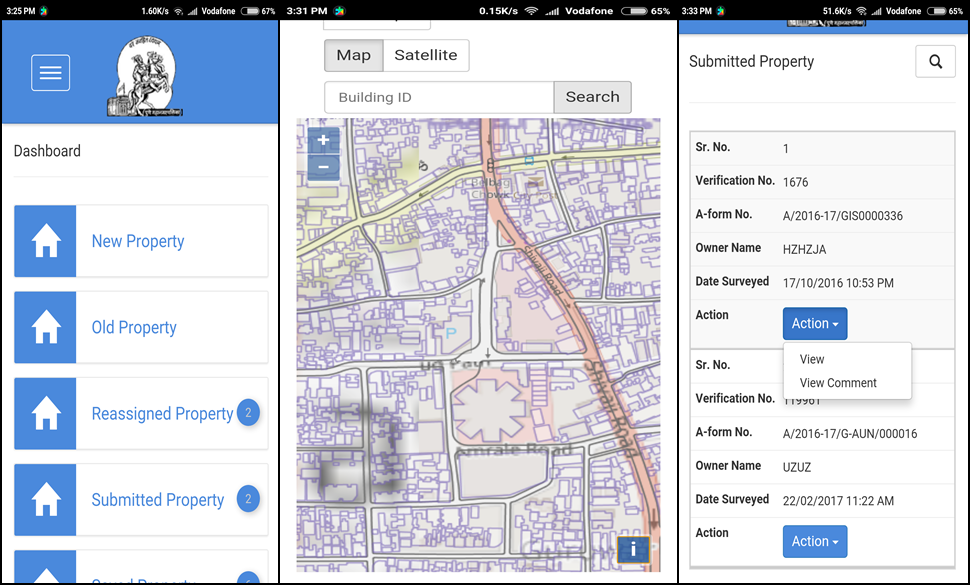
Task: Zoom out on the map
Action: [x=323, y=167]
